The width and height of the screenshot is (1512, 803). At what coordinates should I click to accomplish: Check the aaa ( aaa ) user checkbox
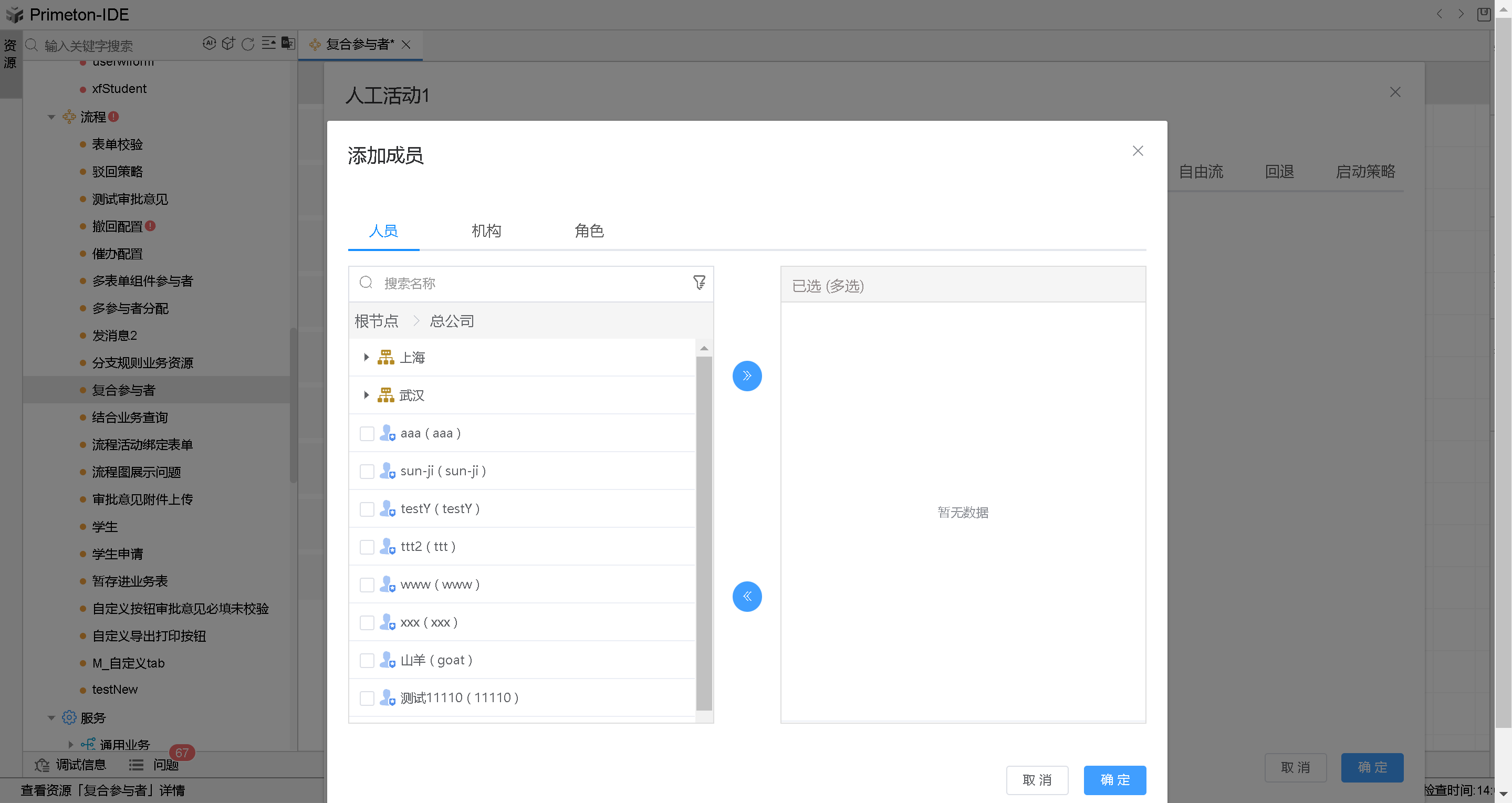(367, 433)
